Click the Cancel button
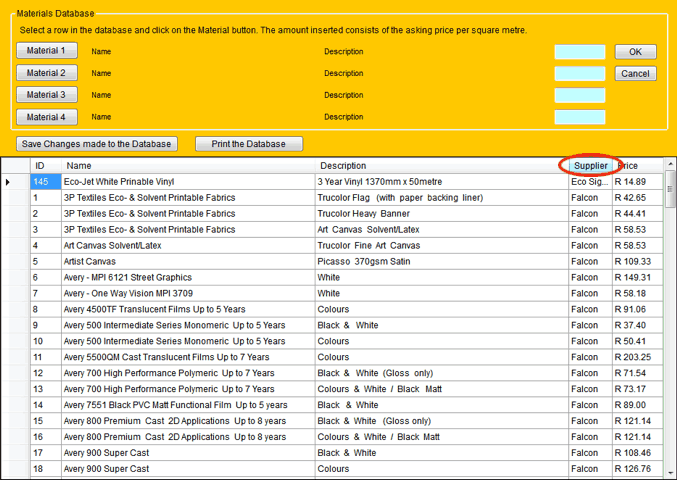The height and width of the screenshot is (480, 677). pos(635,74)
